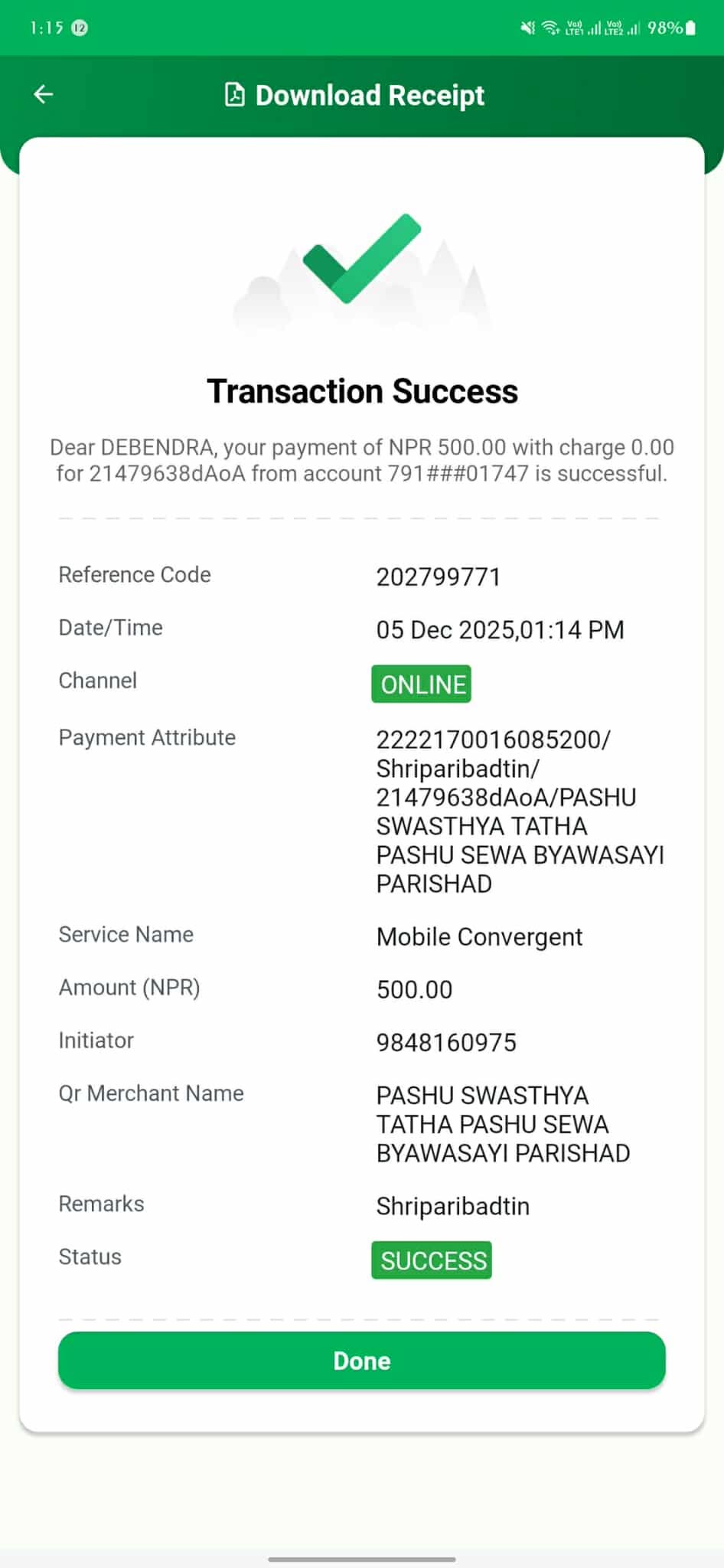Click the PDF download receipt icon
The image size is (724, 1568).
(x=234, y=95)
